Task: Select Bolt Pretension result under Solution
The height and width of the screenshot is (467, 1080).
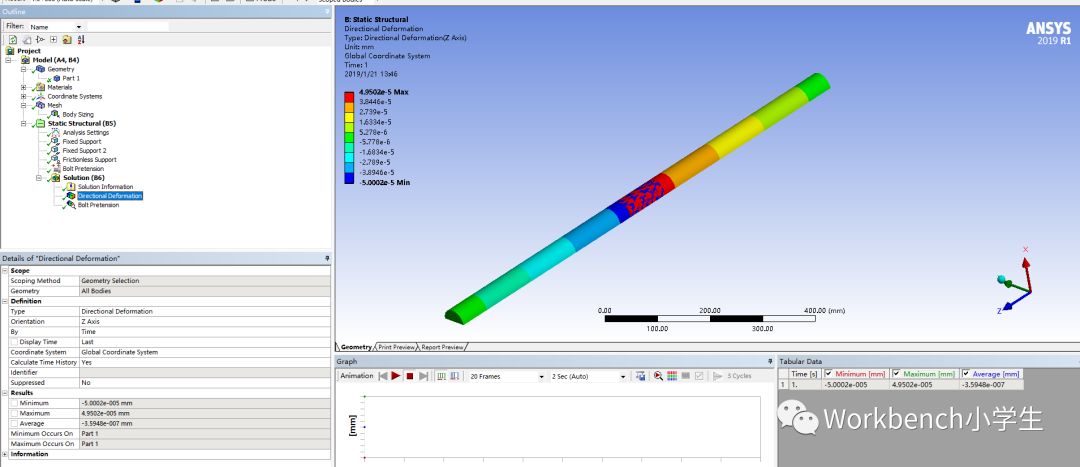Action: (x=98, y=205)
